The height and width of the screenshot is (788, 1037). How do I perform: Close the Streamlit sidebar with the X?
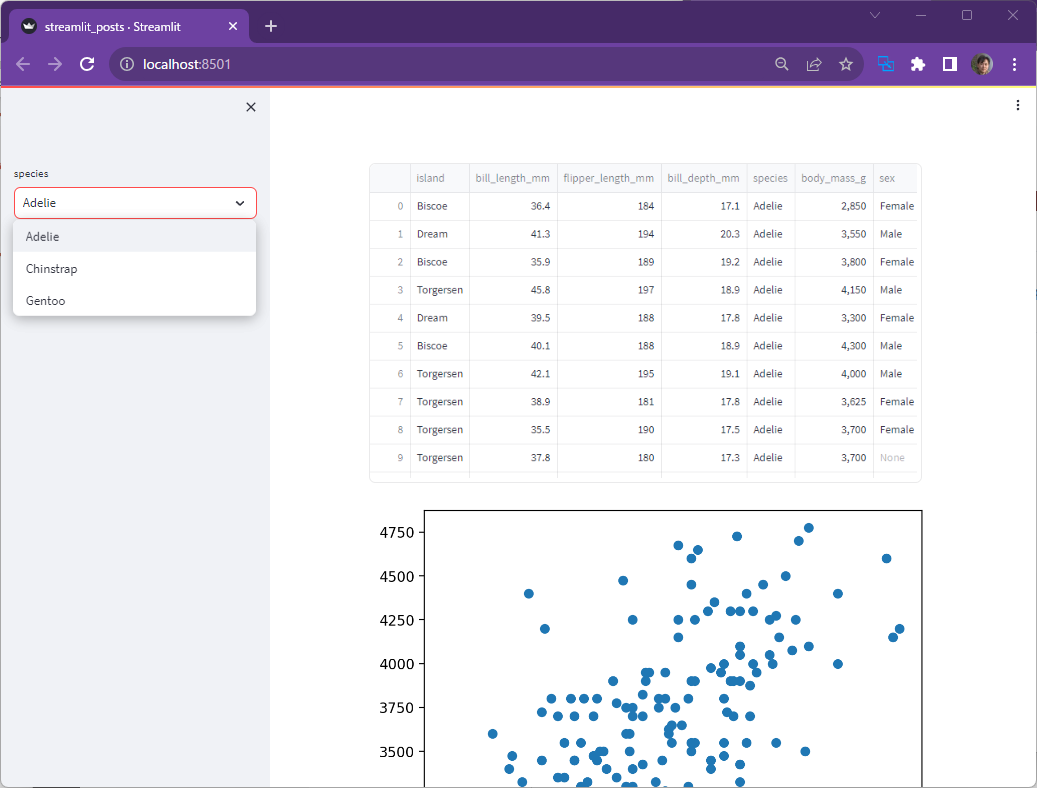point(250,107)
